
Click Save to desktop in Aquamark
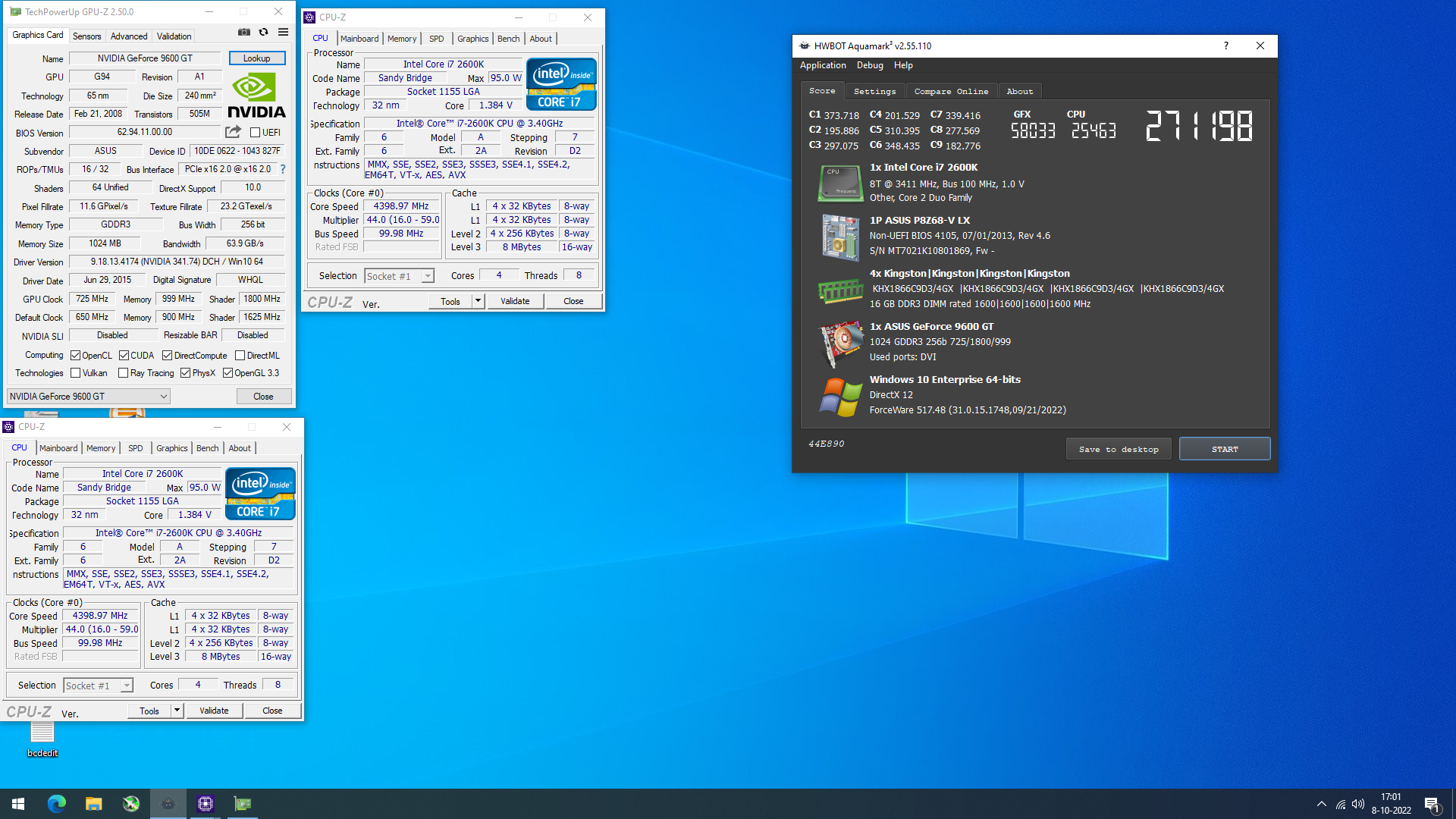pyautogui.click(x=1119, y=449)
